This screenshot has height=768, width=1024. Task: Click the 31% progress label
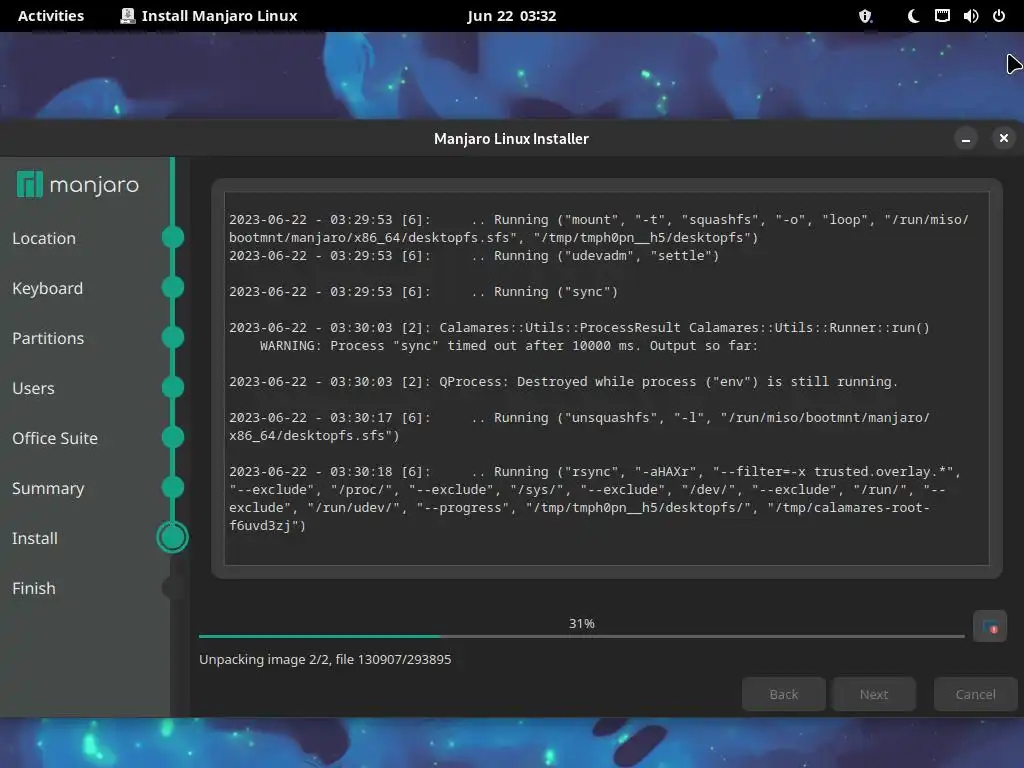coord(581,624)
